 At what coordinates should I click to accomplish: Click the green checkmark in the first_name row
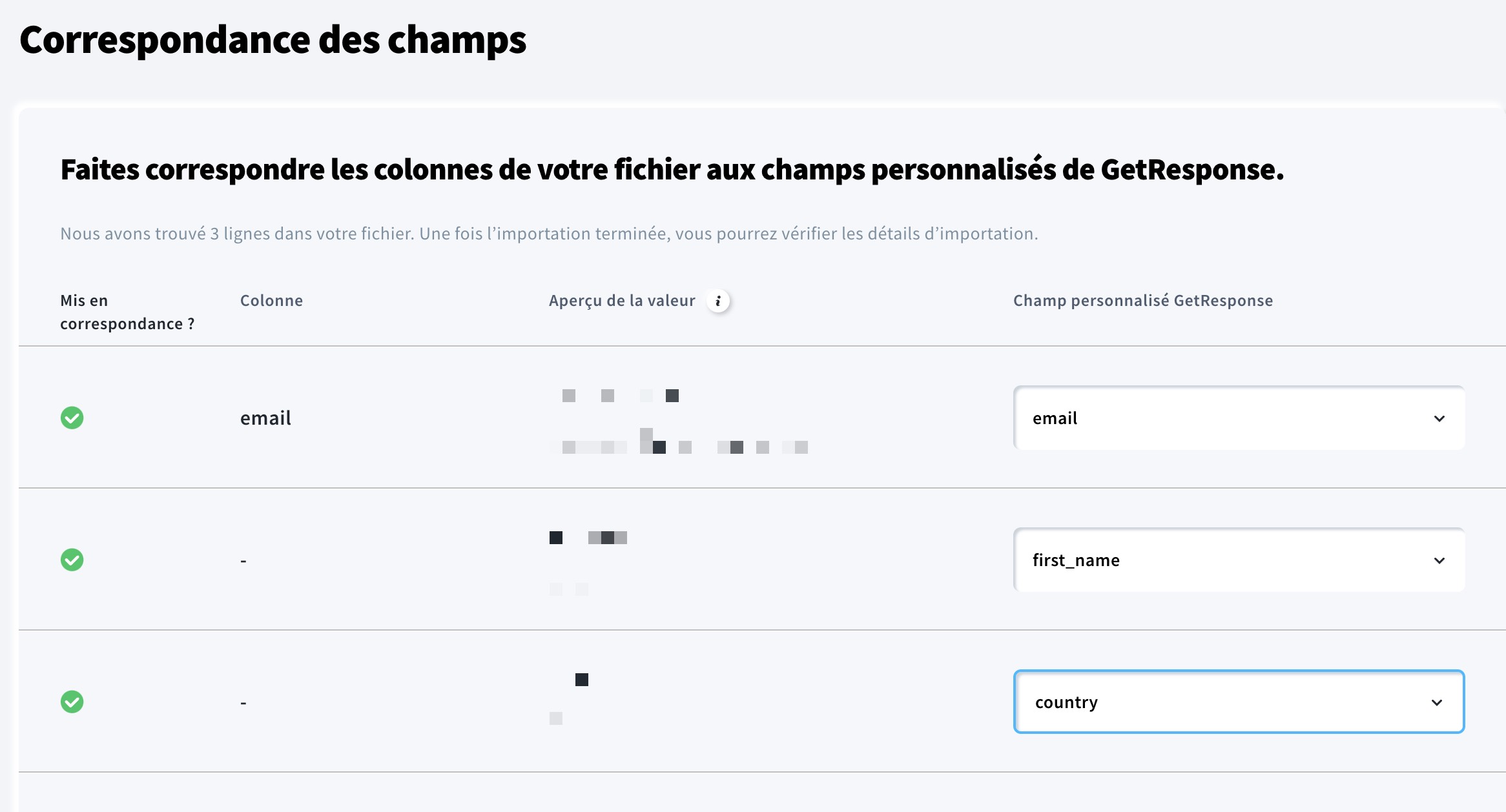[72, 560]
